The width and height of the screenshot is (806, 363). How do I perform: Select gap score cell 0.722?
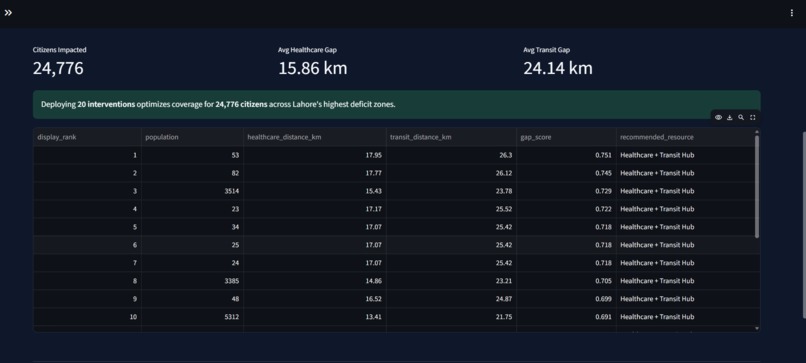tap(566, 209)
